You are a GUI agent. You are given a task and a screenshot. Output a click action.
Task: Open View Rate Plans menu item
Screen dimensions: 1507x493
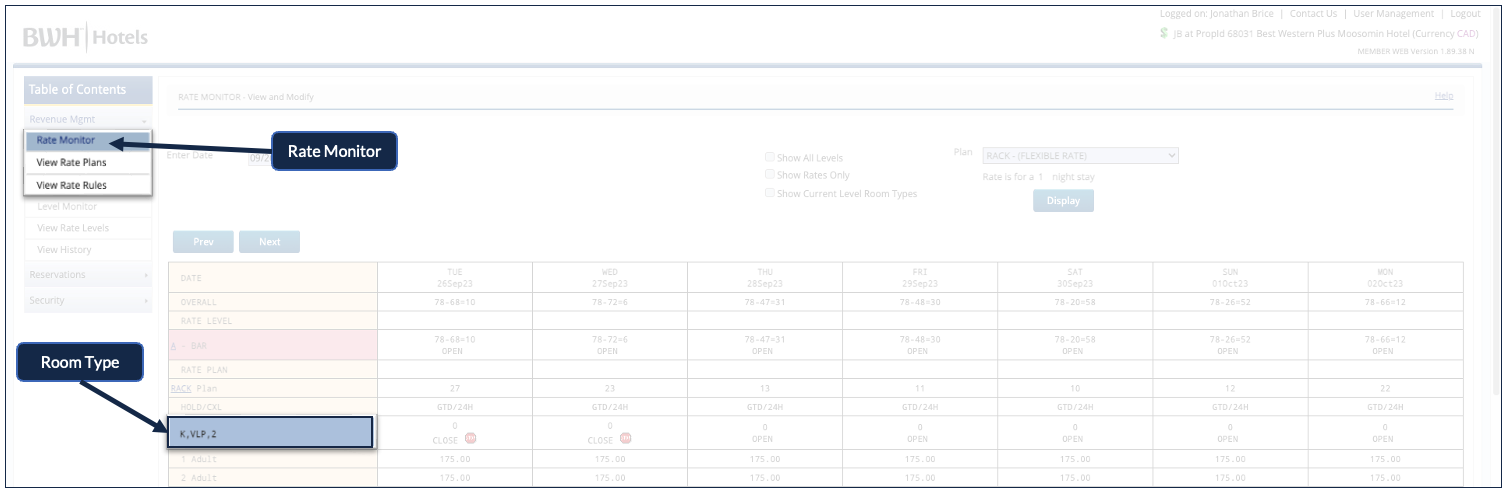71,162
